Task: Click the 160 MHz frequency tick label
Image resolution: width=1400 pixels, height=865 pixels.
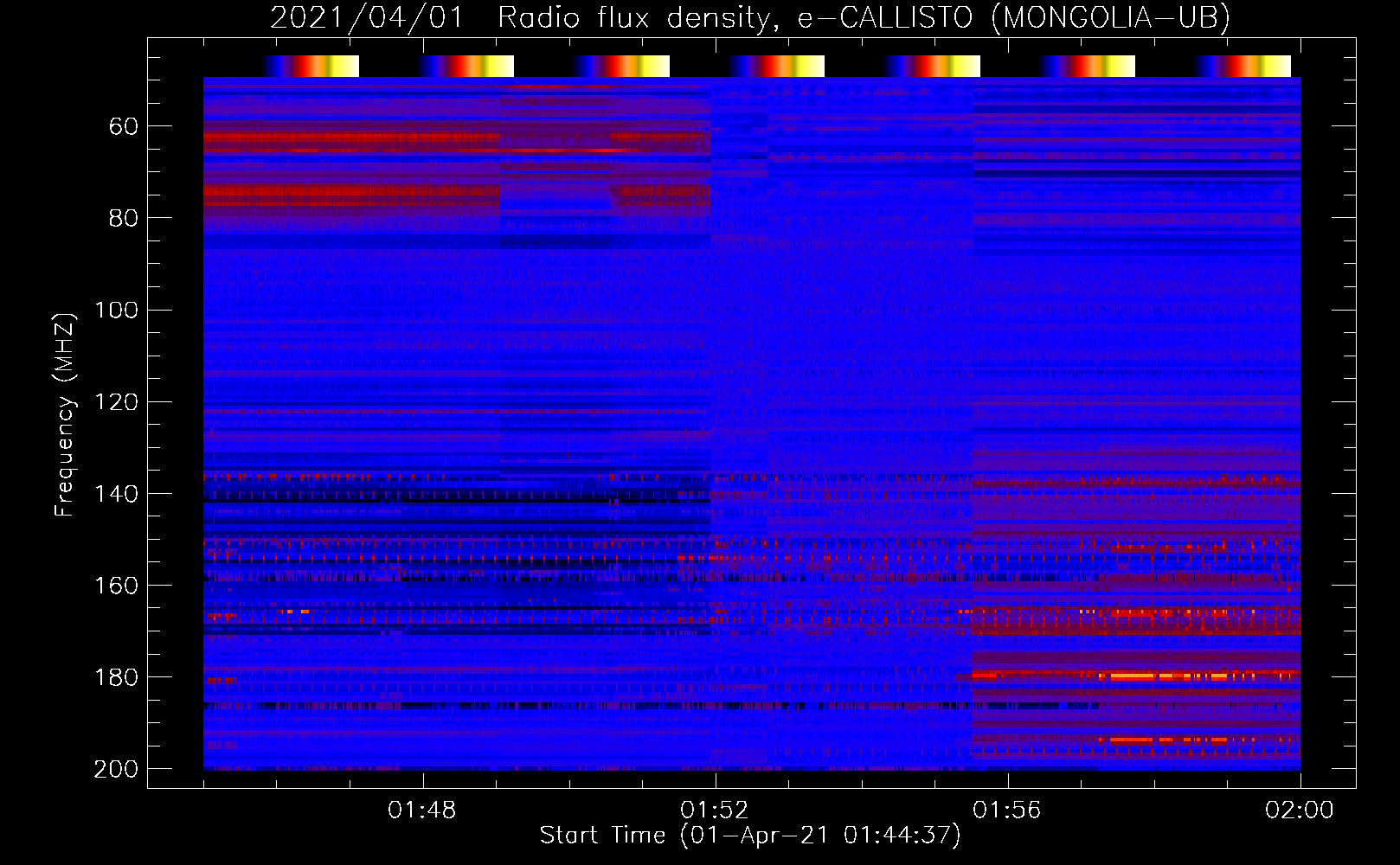Action: (x=117, y=586)
